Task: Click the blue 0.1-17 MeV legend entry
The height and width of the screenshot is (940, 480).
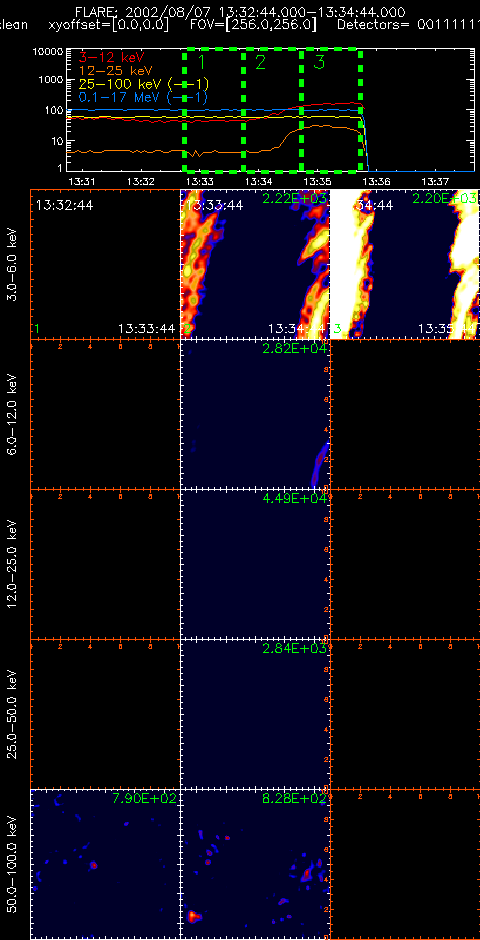Action: [x=144, y=97]
